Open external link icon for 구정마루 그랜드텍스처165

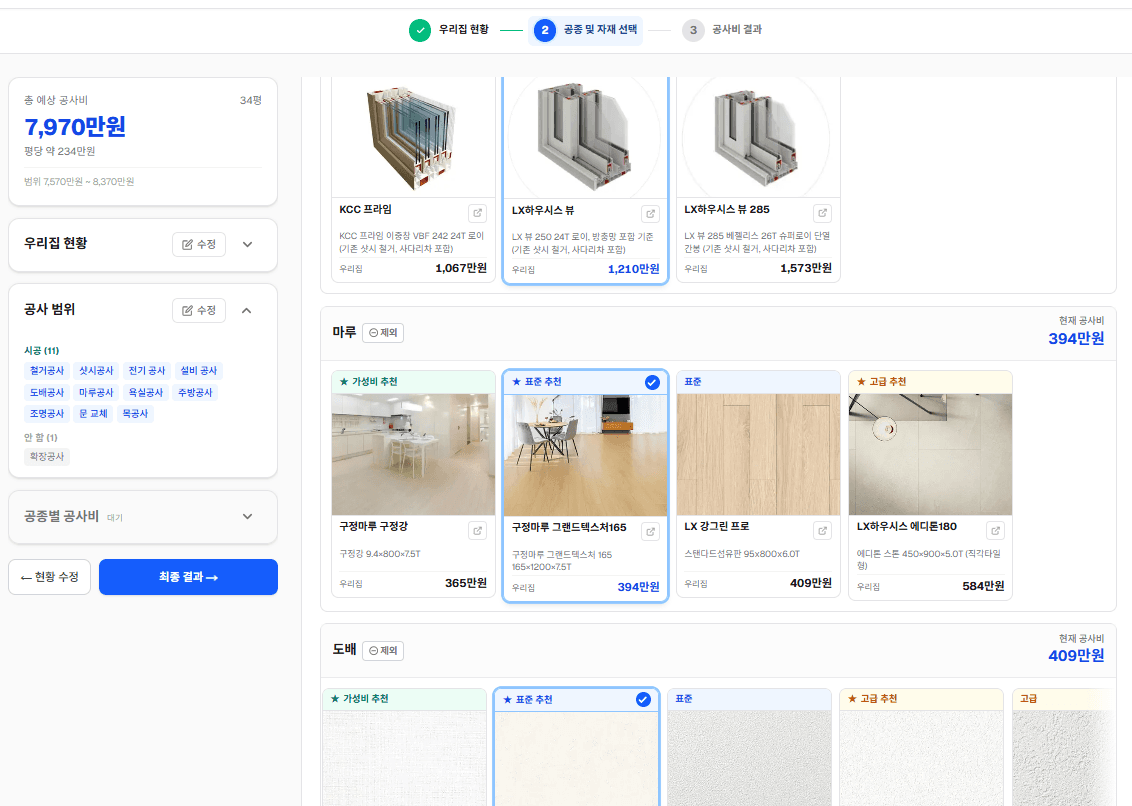click(x=650, y=532)
